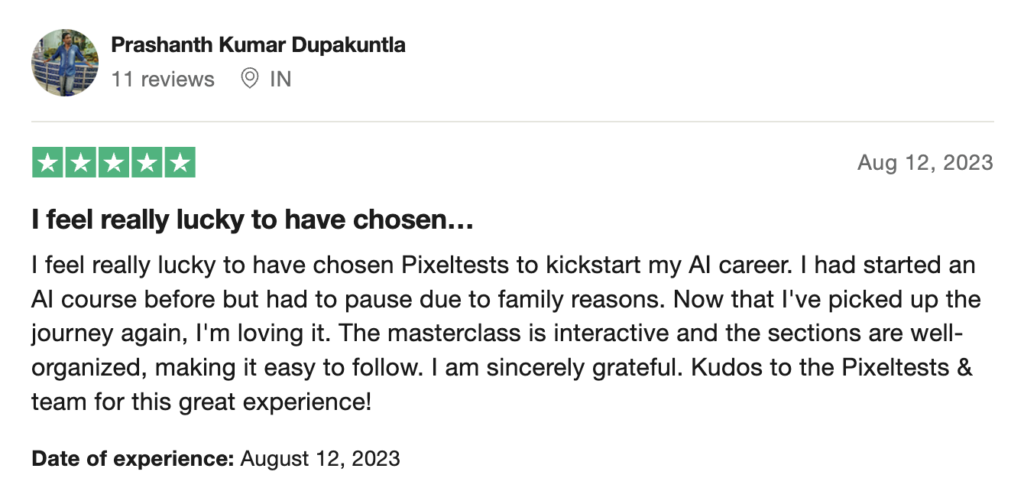Click the first green rating star
The height and width of the screenshot is (488, 1024).
pyautogui.click(x=48, y=162)
